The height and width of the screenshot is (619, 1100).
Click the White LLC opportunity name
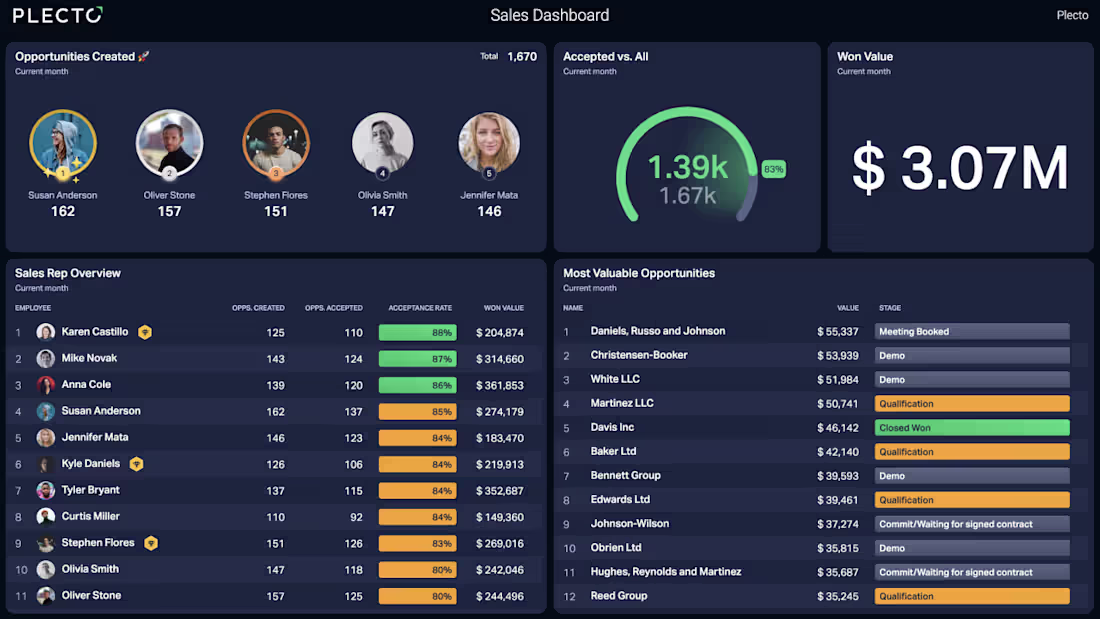[615, 379]
